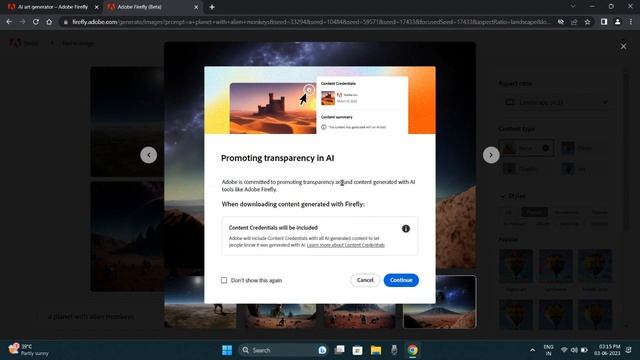Click the info icon beside Content Credentials
Viewport: 640px width, 360px height.
(x=406, y=229)
